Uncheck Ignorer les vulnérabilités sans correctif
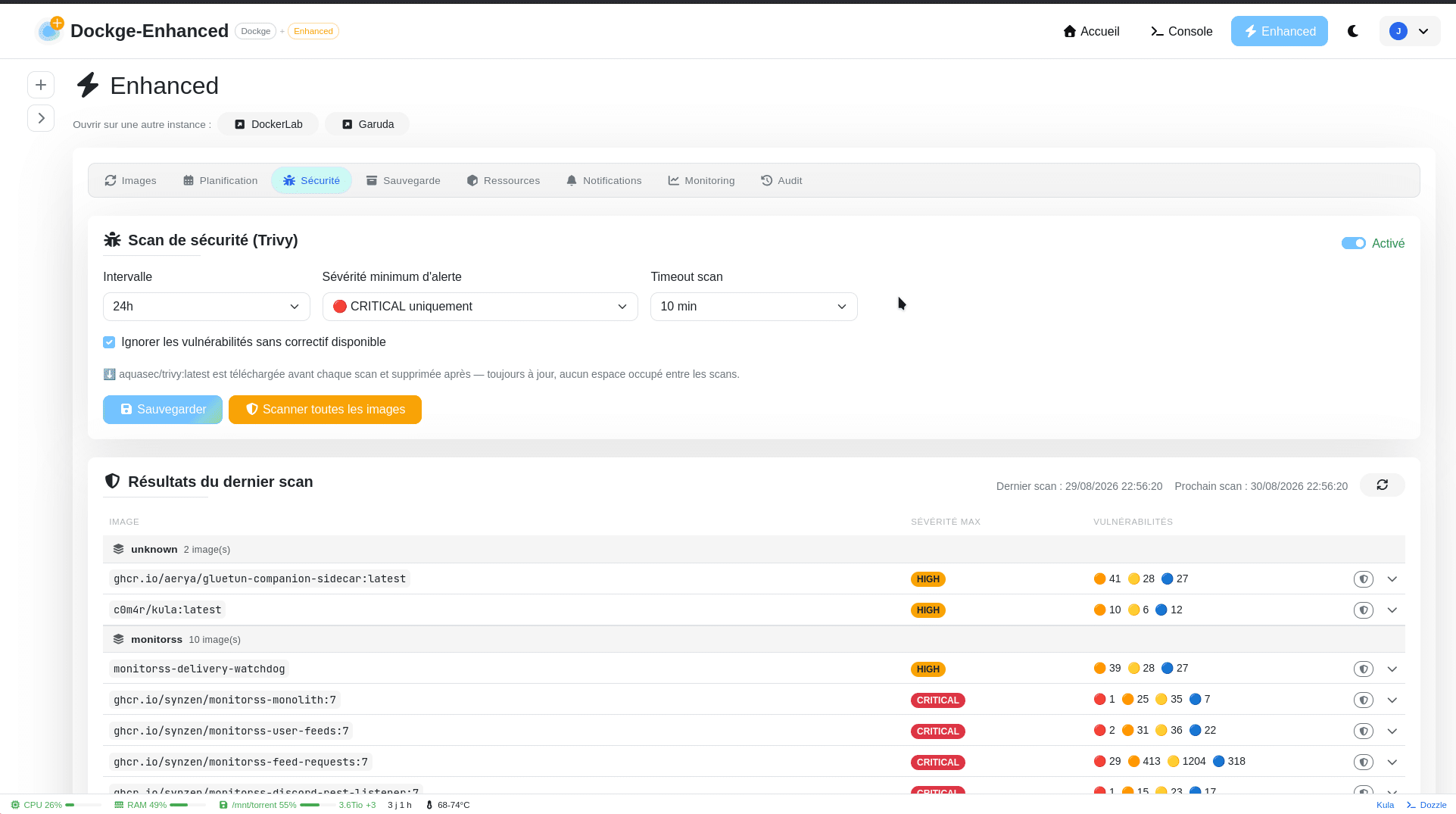 coord(109,342)
